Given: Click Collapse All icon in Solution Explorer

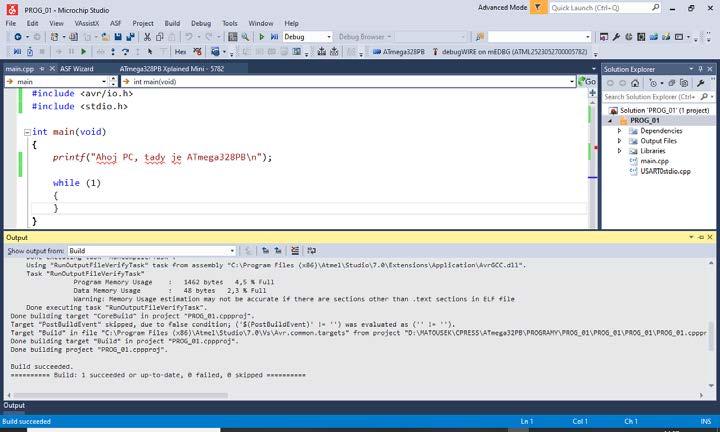Looking at the screenshot, I should coord(672,83).
